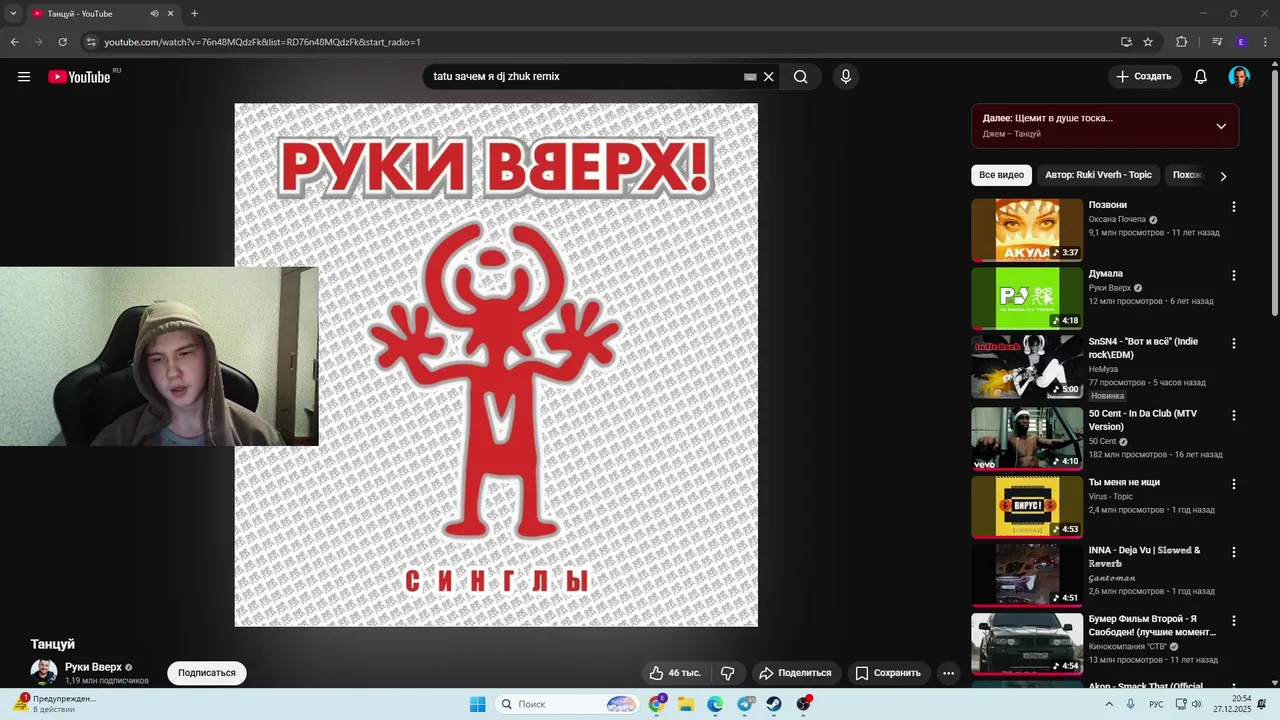1280x720 pixels.
Task: Share the video with Поделиться
Action: pyautogui.click(x=796, y=673)
